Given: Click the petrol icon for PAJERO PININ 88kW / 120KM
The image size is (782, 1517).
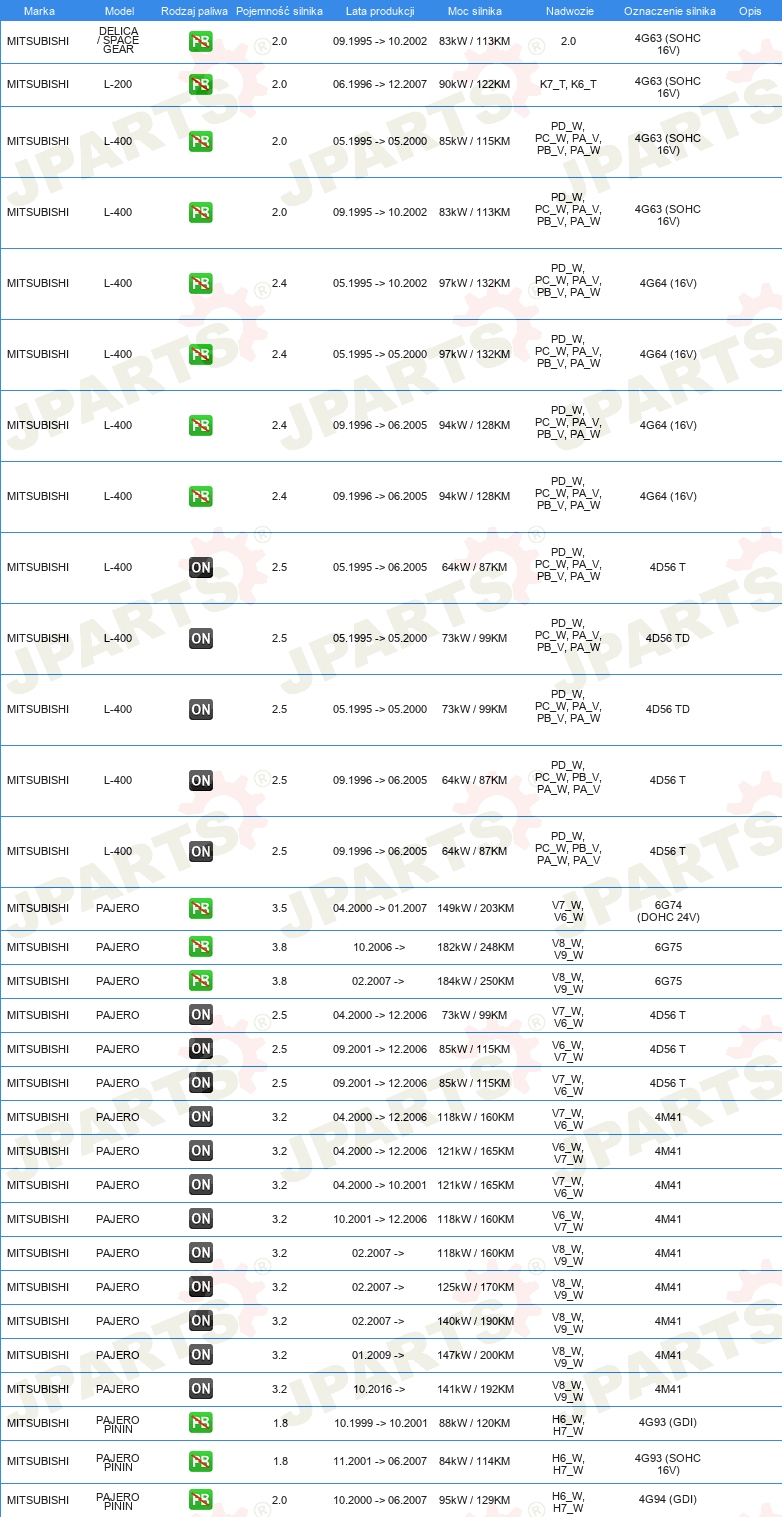Looking at the screenshot, I should pos(200,1422).
